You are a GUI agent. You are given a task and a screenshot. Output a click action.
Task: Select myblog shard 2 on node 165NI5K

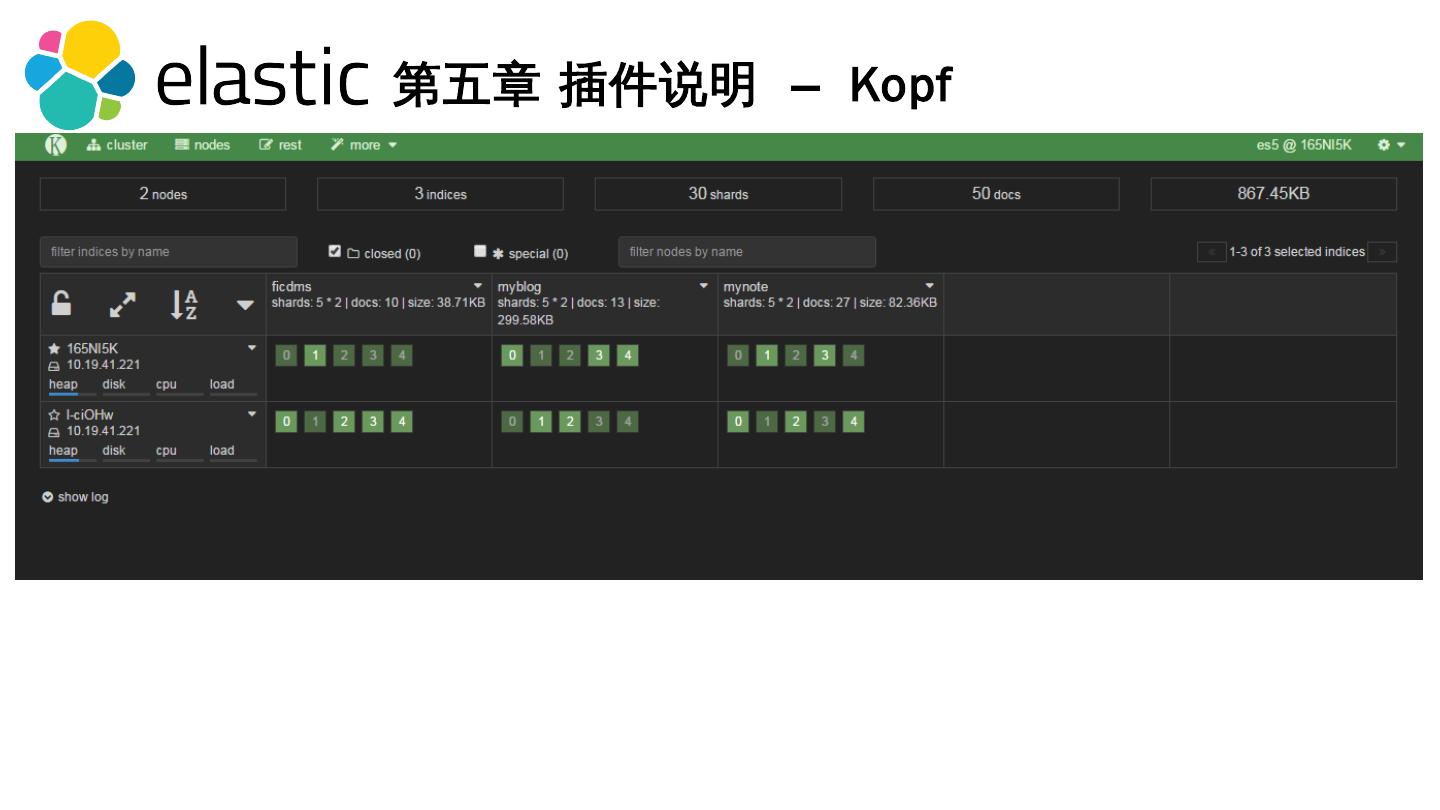click(570, 355)
